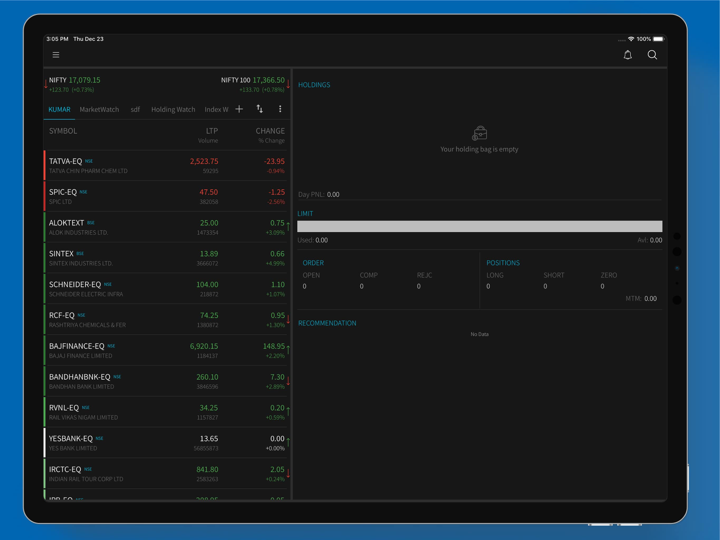Tap the battery icon in status bar
The height and width of the screenshot is (540, 720).
[658, 39]
